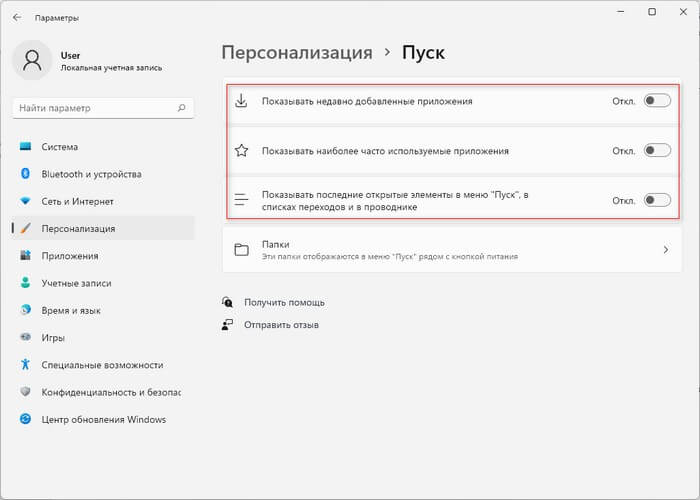Close the Параметры window
This screenshot has width=700, height=500.
[683, 12]
